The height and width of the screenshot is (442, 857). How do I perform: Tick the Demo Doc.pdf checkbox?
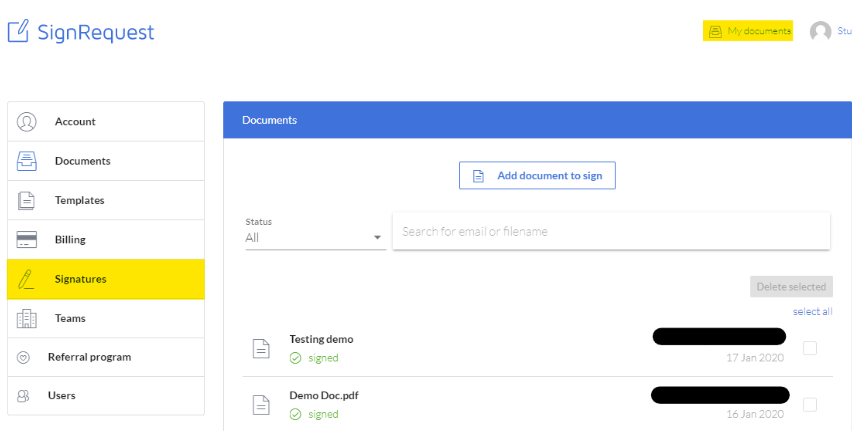[810, 404]
